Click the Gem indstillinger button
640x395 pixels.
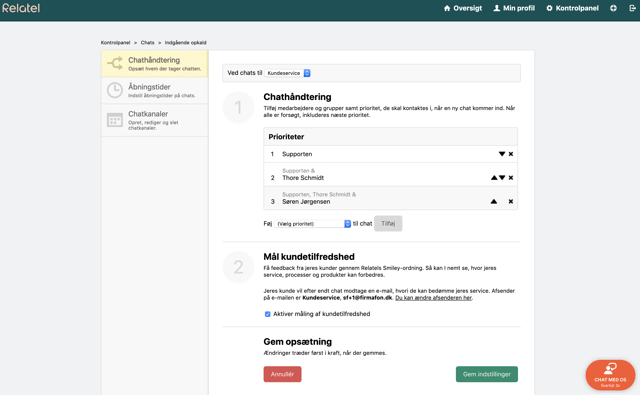(487, 374)
